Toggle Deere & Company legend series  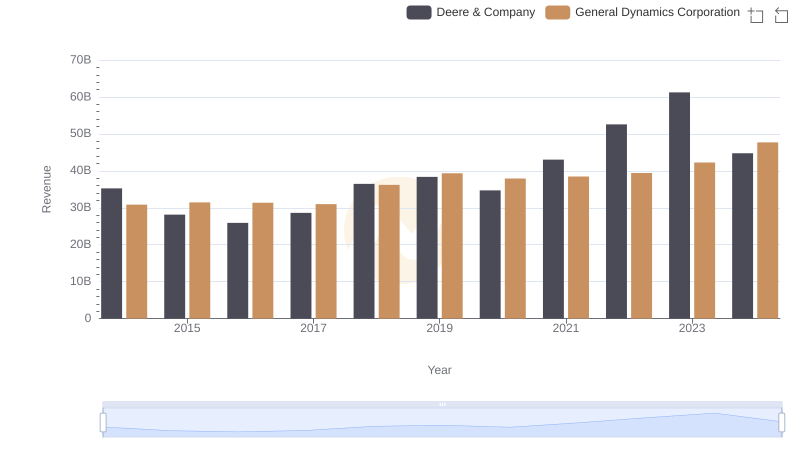click(x=470, y=12)
